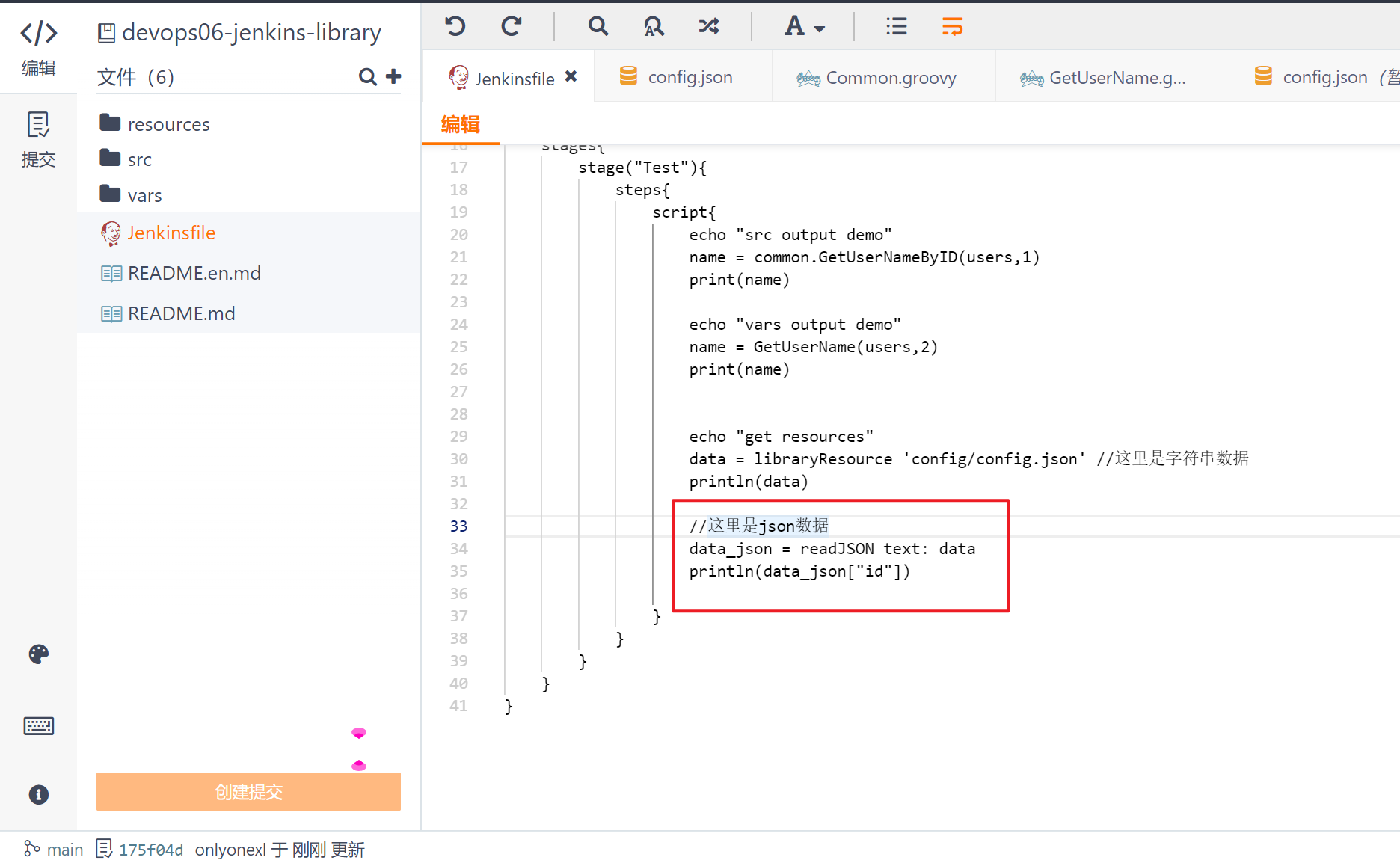Open the theme palette icon
Image resolution: width=1400 pixels, height=860 pixels.
tap(39, 654)
